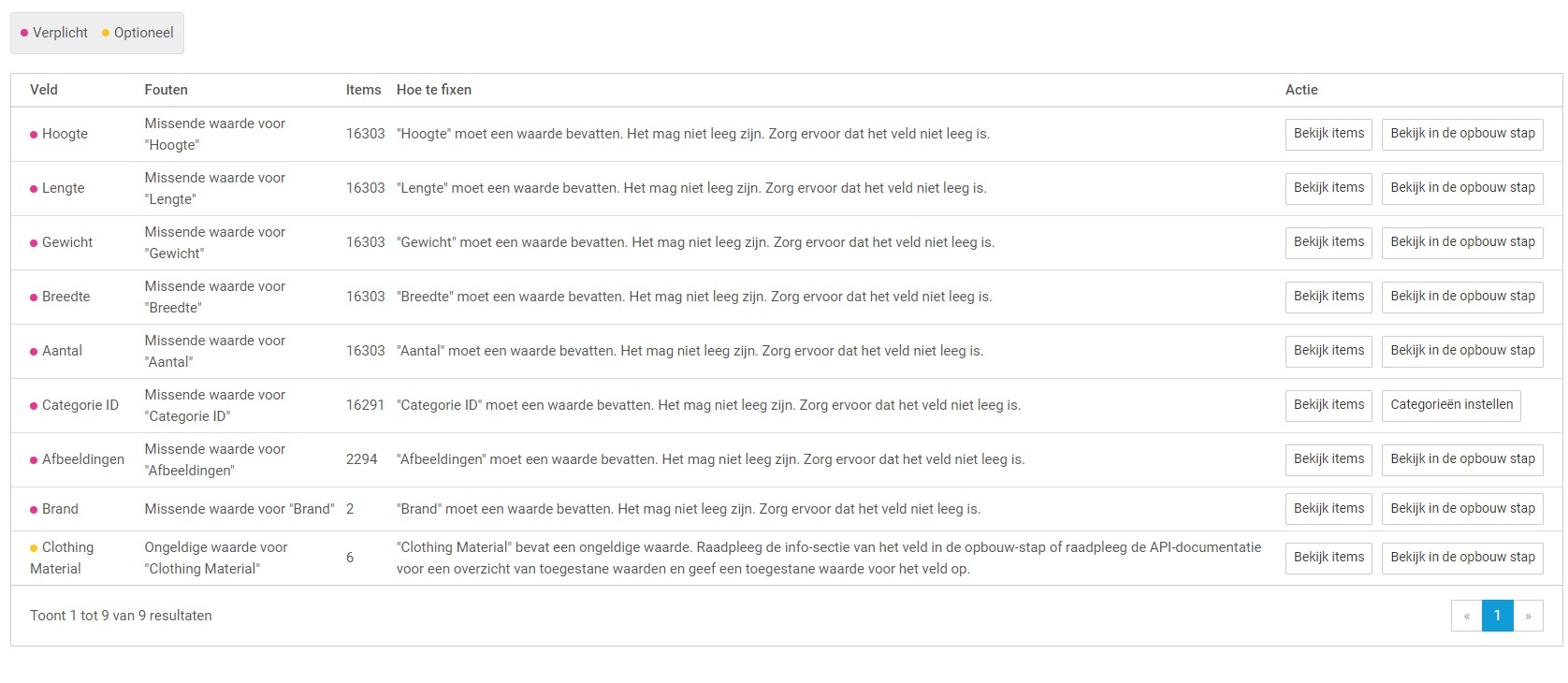
Task: View items for the Afbeeldingen row
Action: [1328, 459]
